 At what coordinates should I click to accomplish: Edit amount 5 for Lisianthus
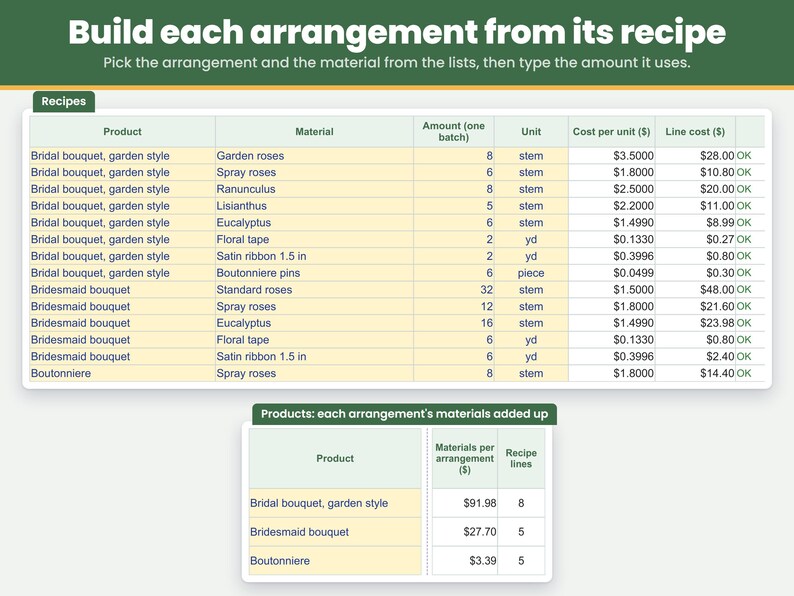[x=454, y=206]
